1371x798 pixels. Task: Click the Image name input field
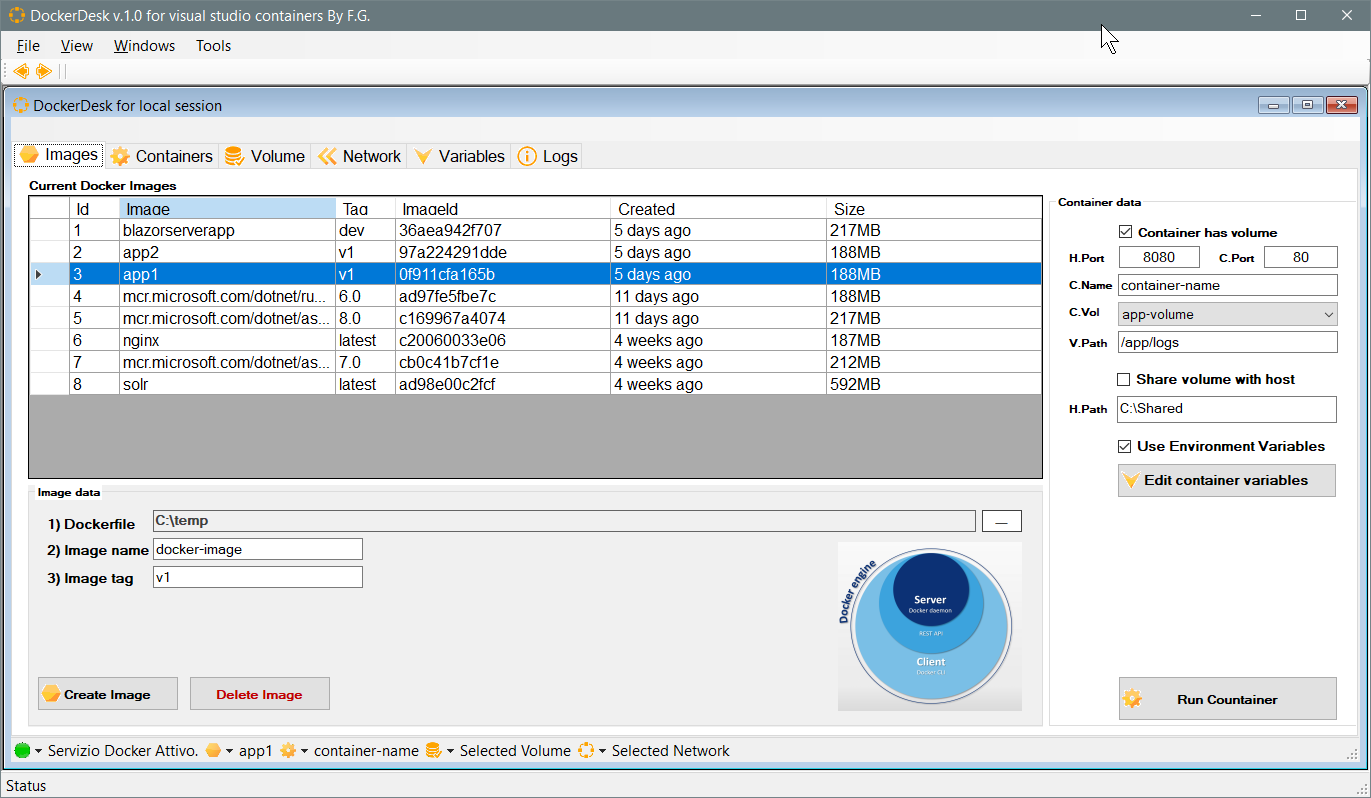[x=257, y=549]
